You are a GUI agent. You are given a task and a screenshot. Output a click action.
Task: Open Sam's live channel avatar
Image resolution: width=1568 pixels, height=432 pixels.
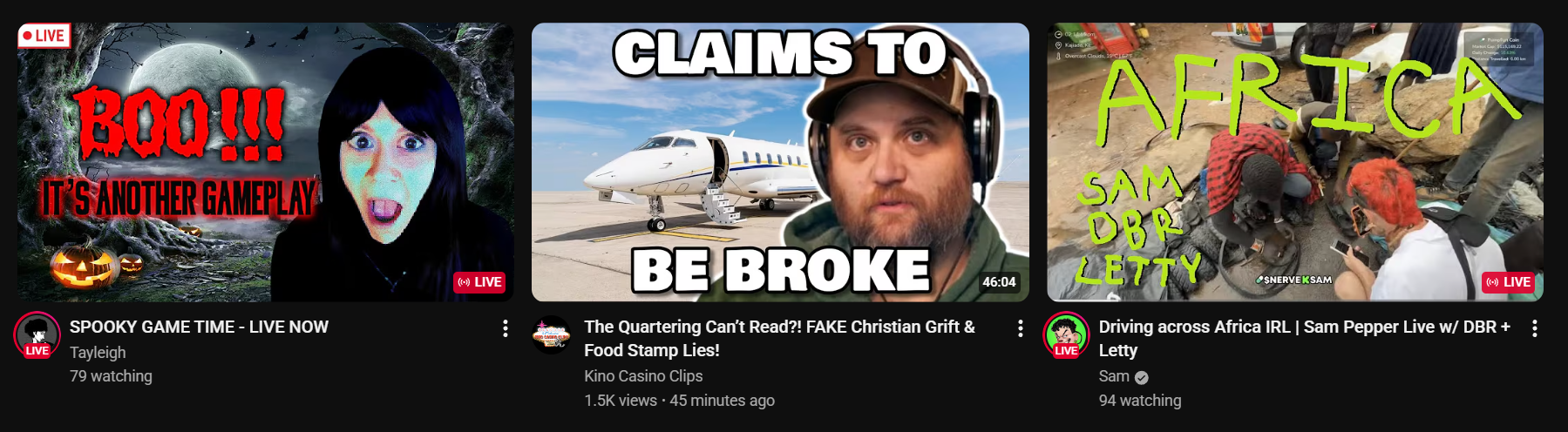pyautogui.click(x=1067, y=334)
